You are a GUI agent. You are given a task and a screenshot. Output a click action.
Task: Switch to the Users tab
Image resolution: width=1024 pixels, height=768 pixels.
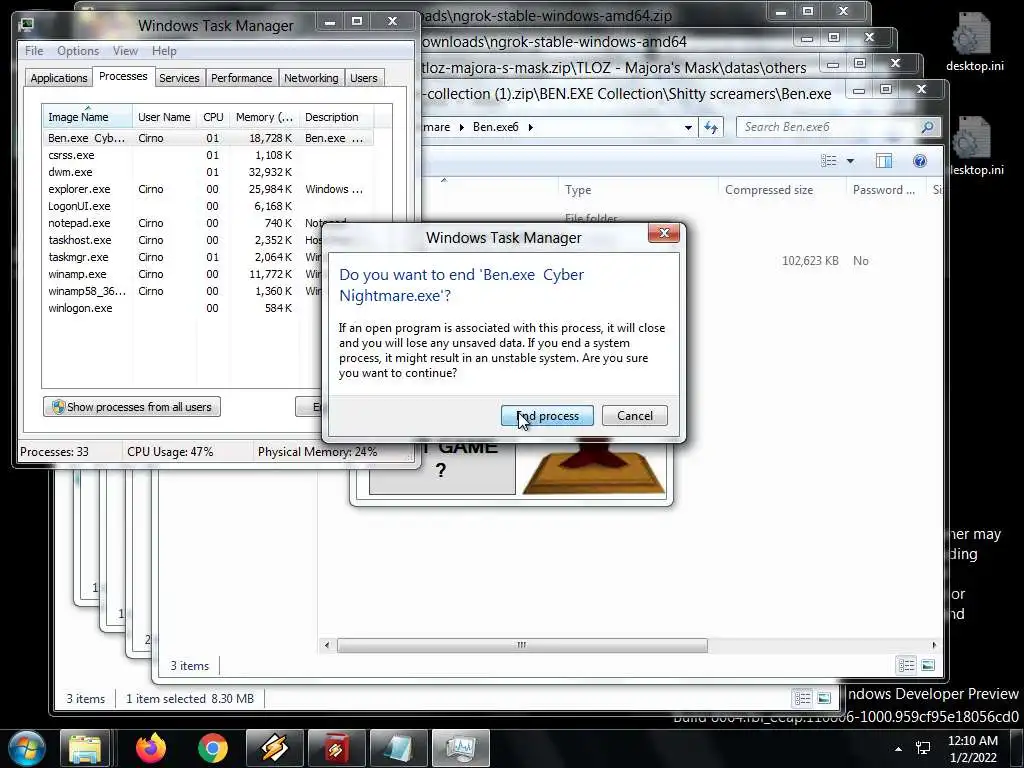click(x=363, y=78)
